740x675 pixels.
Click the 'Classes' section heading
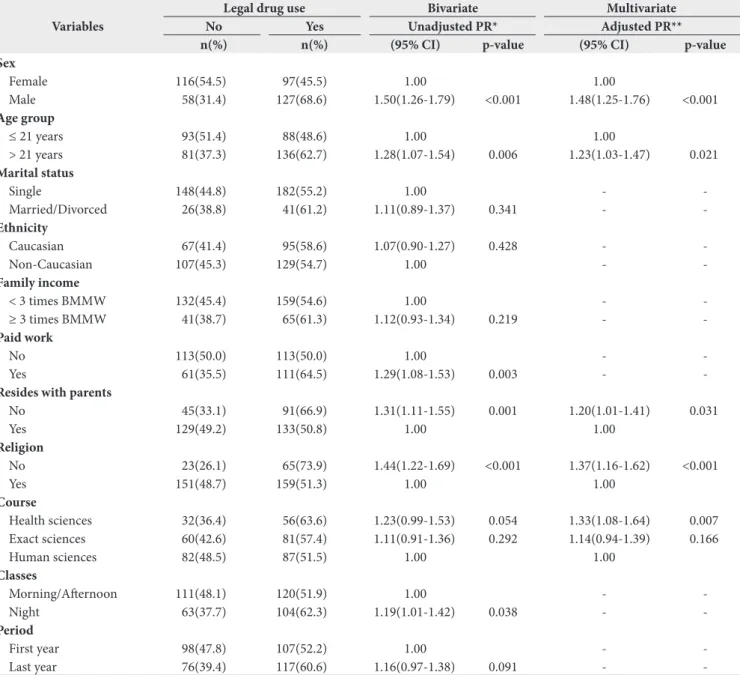pyautogui.click(x=18, y=575)
